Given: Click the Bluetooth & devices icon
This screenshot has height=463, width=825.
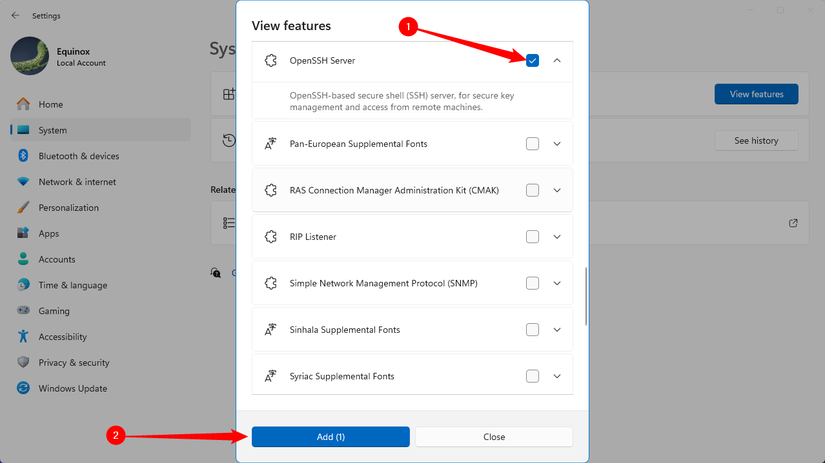Looking at the screenshot, I should click(22, 156).
